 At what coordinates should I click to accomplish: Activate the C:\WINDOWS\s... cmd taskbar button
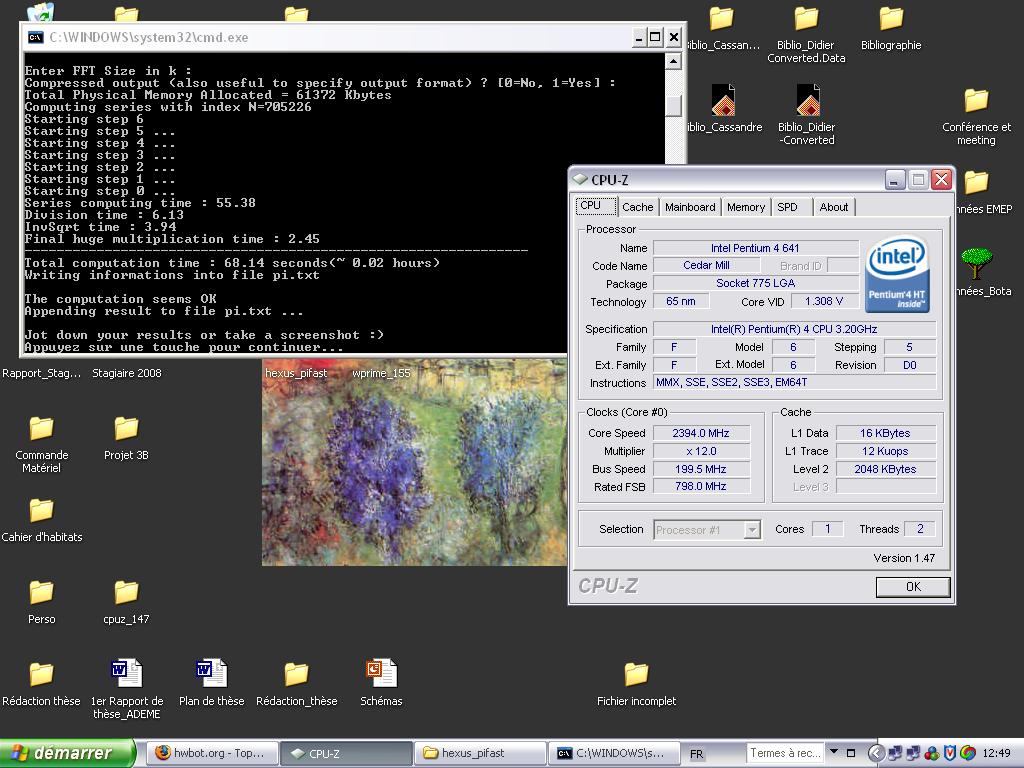click(x=614, y=753)
